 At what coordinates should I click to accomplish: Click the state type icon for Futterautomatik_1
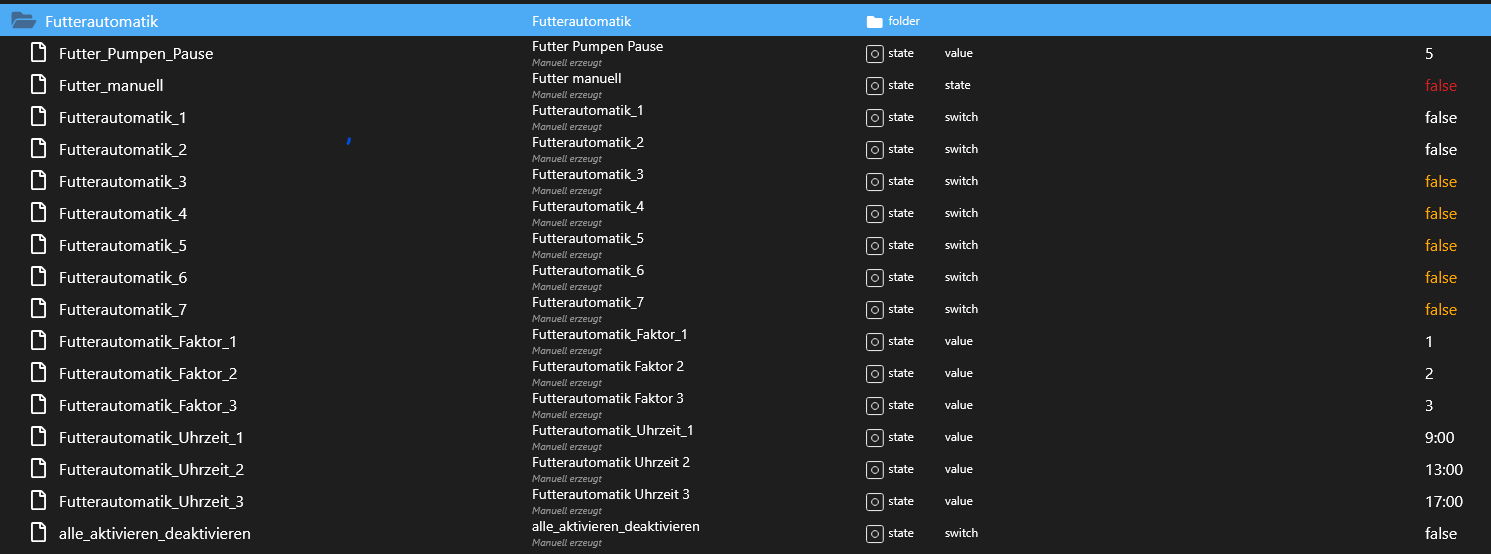click(874, 117)
